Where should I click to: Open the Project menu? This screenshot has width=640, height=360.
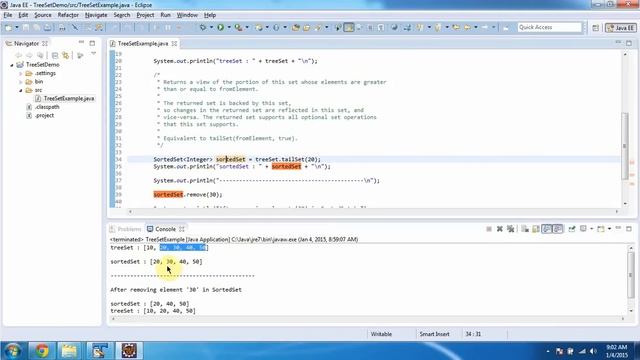tap(145, 15)
